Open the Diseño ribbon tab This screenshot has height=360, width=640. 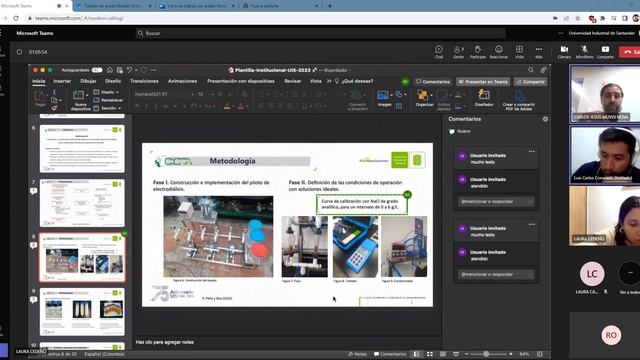pyautogui.click(x=113, y=81)
